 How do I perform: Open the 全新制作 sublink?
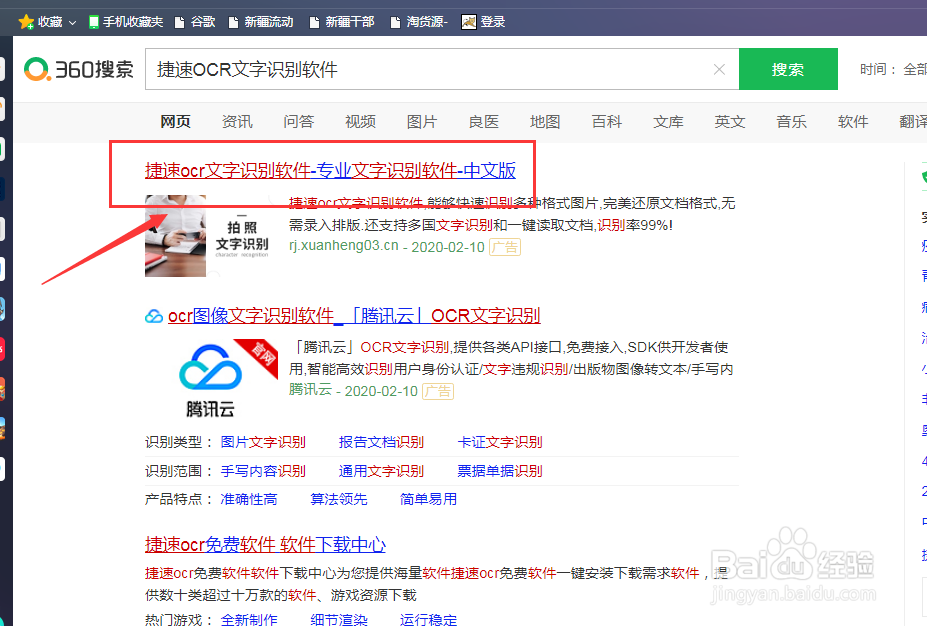(249, 619)
